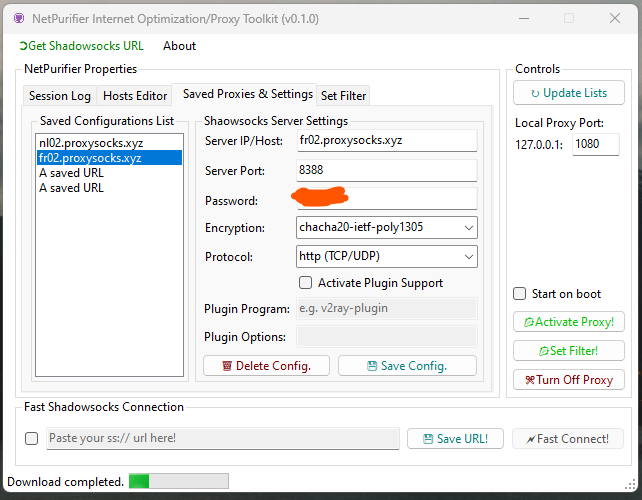Minimize the NetPurifier window
The image size is (642, 500).
524,18
